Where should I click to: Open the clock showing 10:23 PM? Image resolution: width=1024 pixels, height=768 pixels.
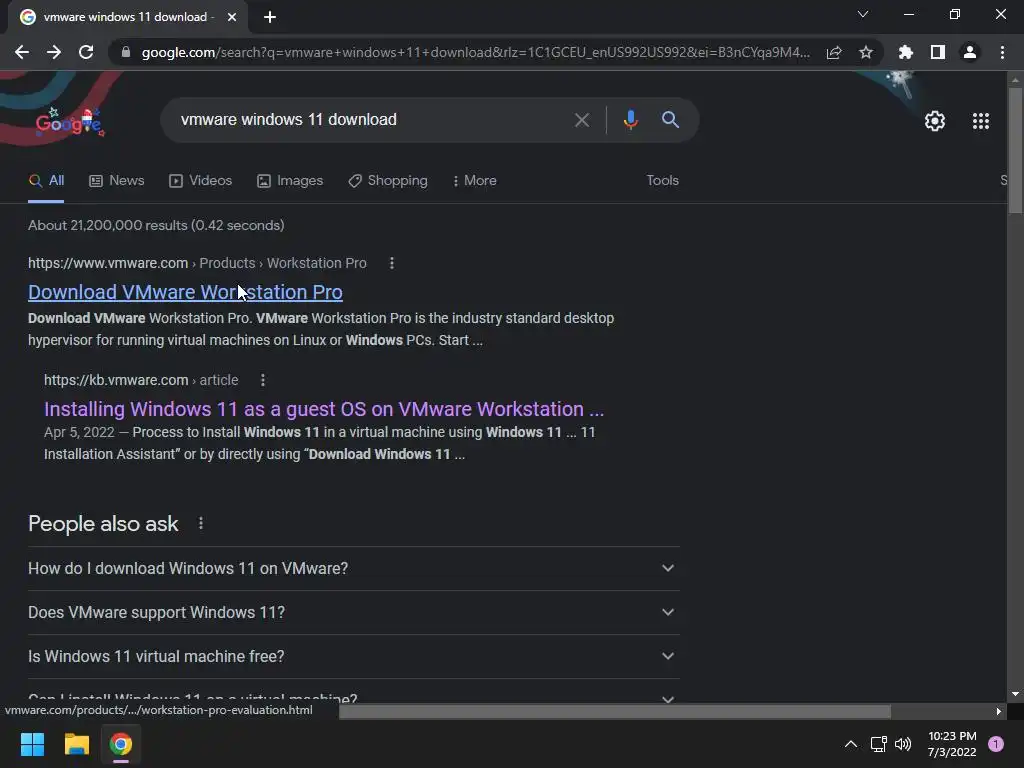(952, 744)
